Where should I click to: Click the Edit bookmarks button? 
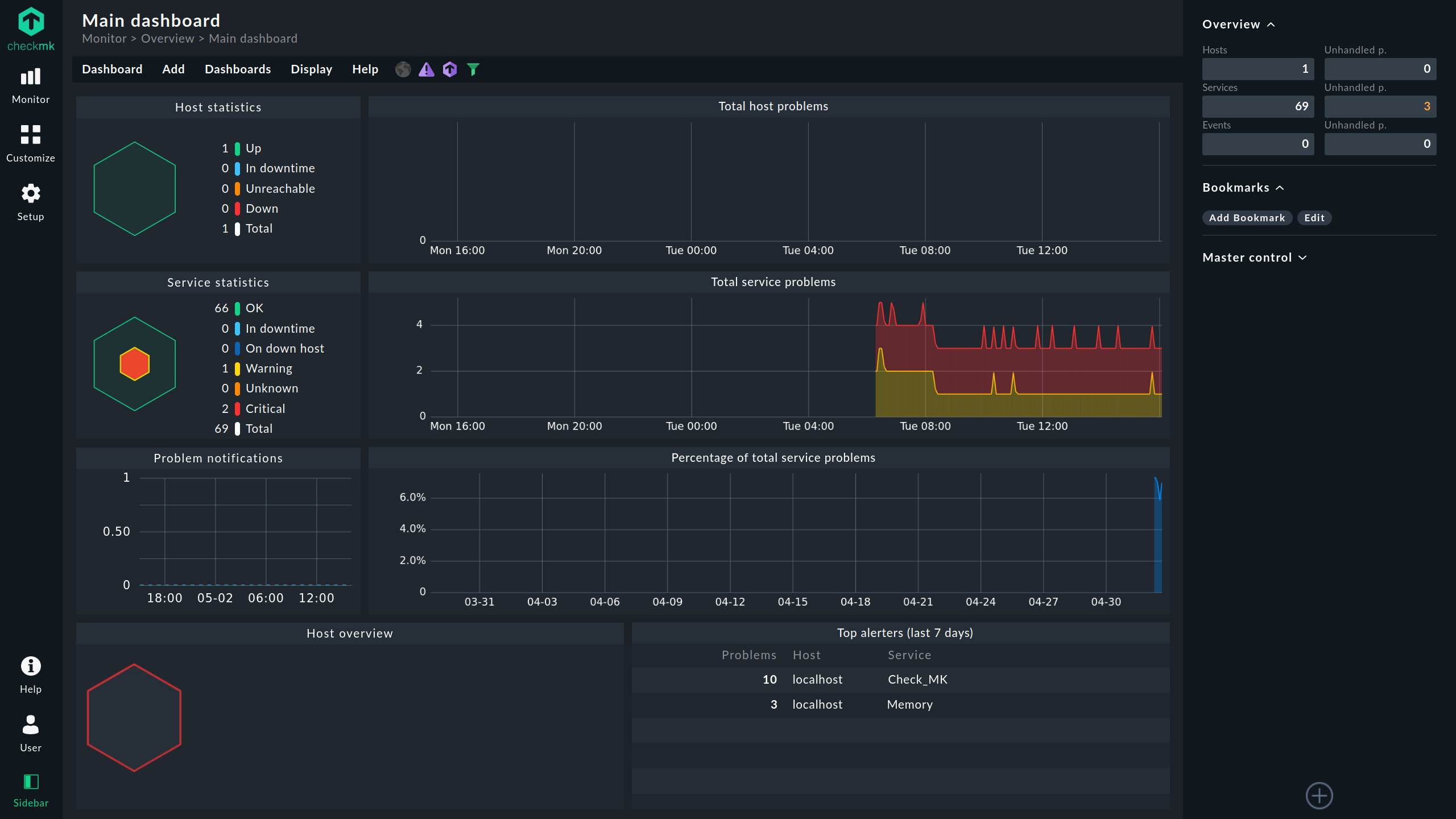(1314, 218)
